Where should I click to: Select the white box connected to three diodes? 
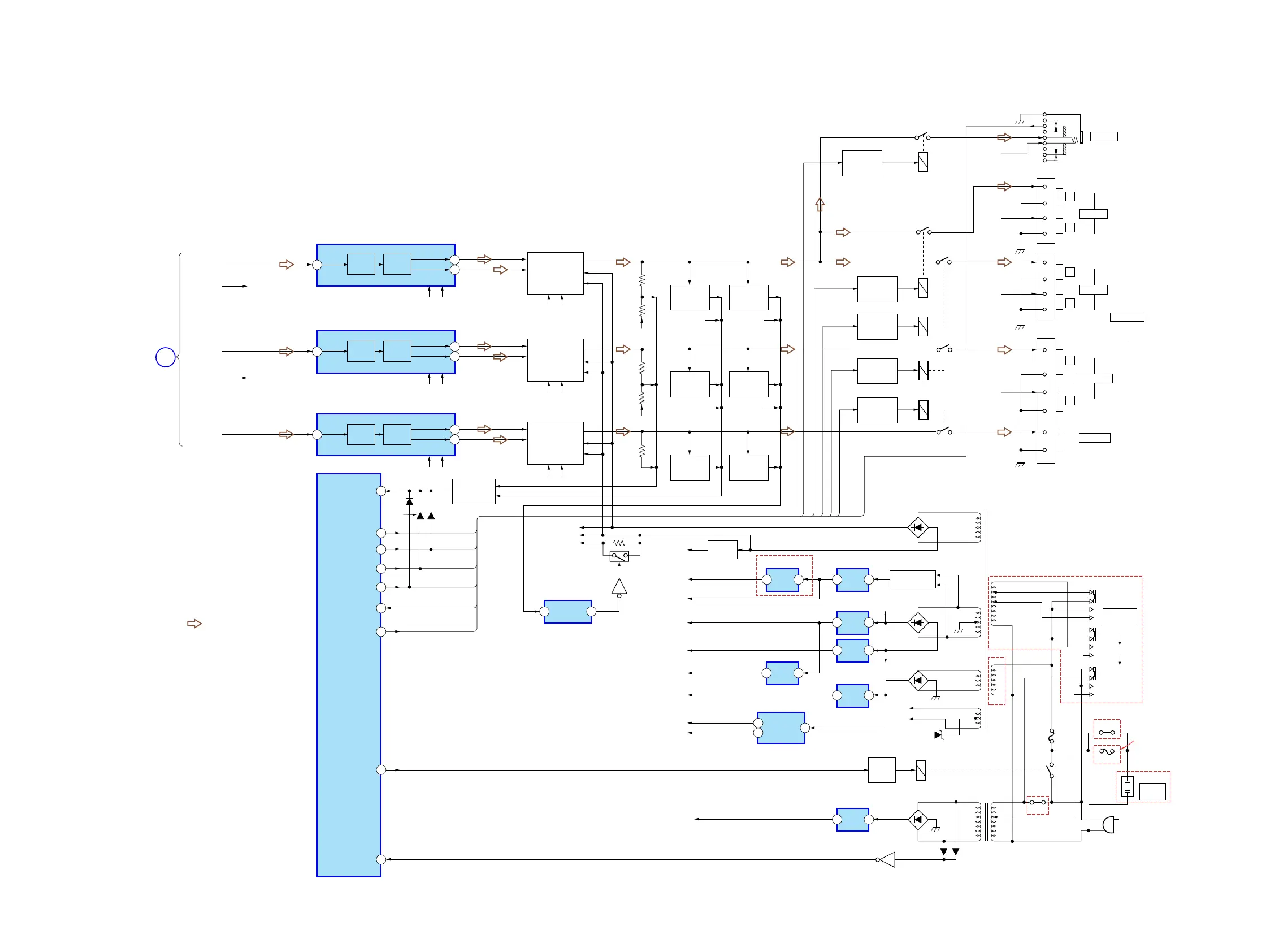point(473,491)
